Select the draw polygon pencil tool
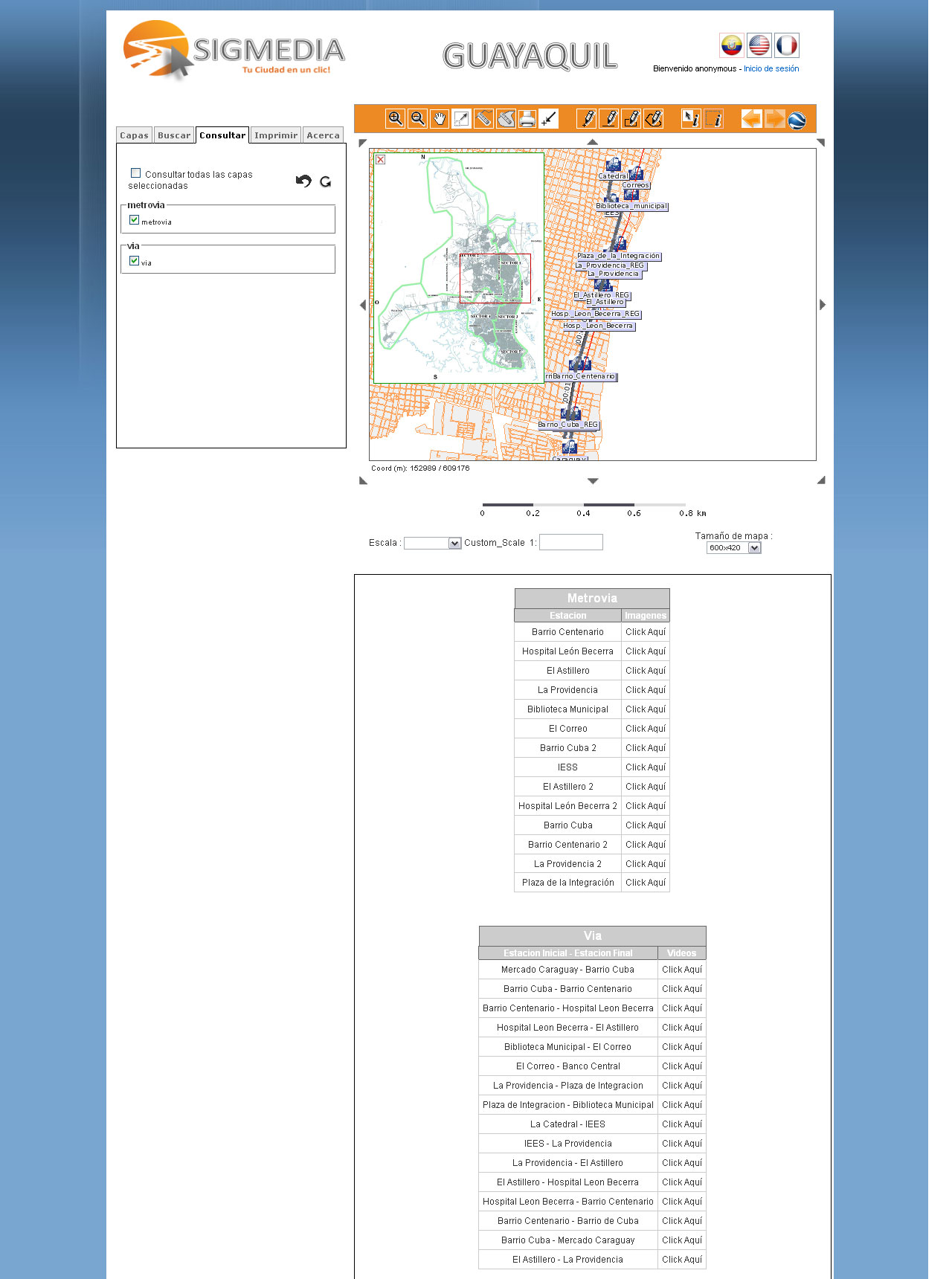 point(654,118)
